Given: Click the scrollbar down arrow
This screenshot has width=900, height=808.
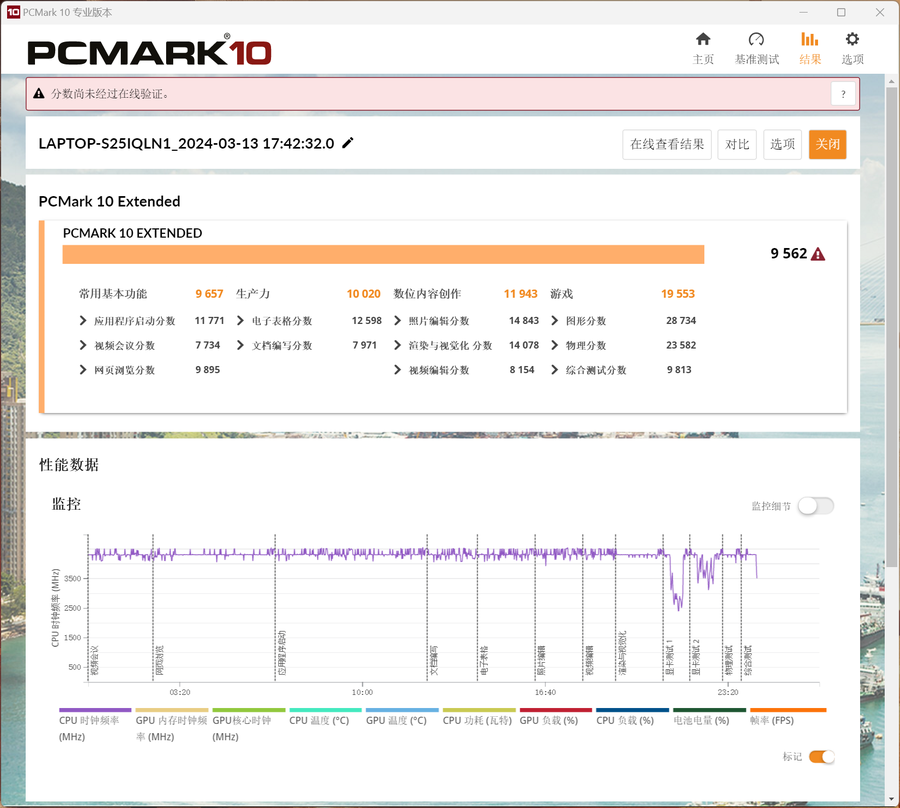Looking at the screenshot, I should pos(891,799).
